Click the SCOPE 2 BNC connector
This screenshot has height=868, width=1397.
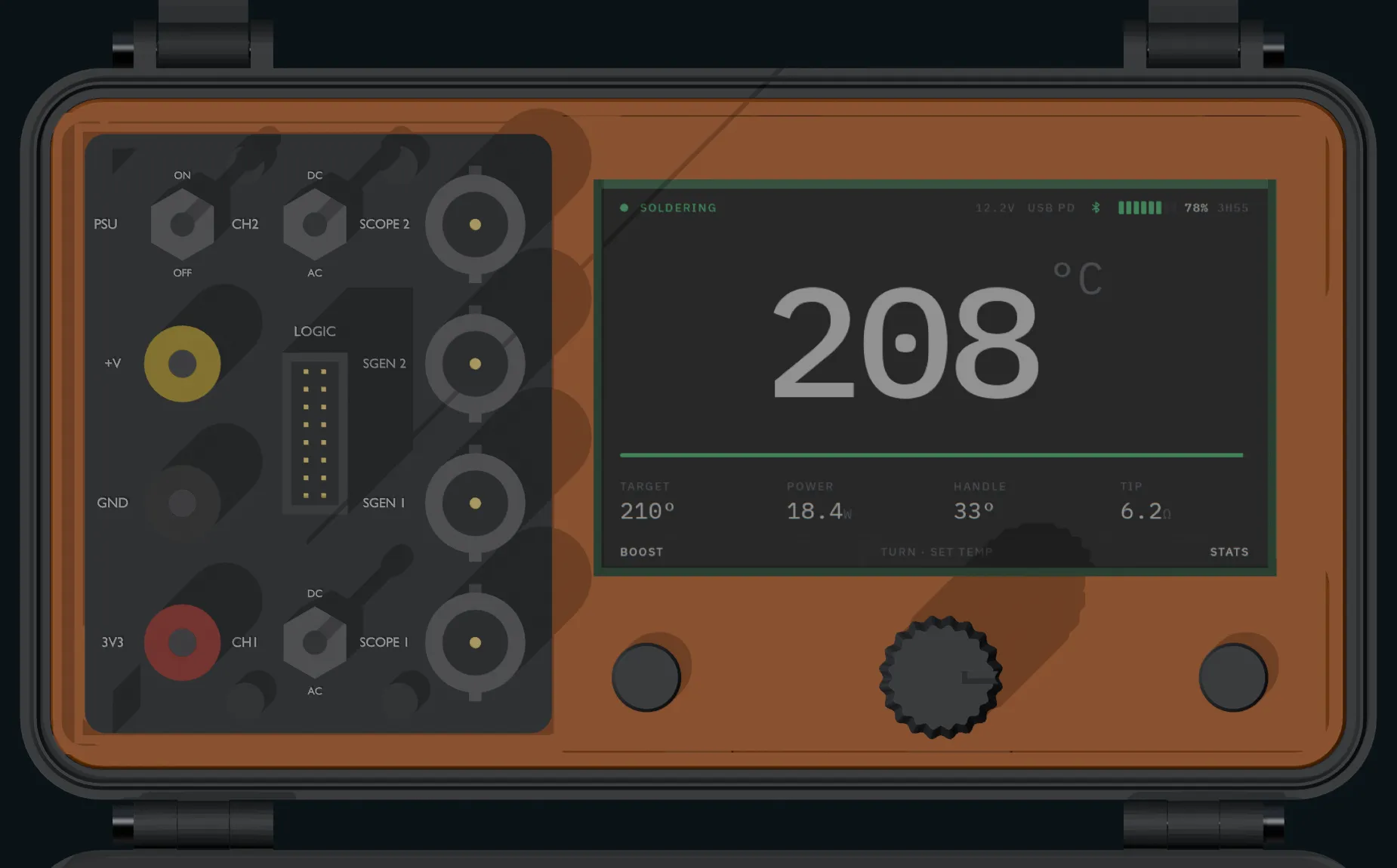(x=475, y=224)
